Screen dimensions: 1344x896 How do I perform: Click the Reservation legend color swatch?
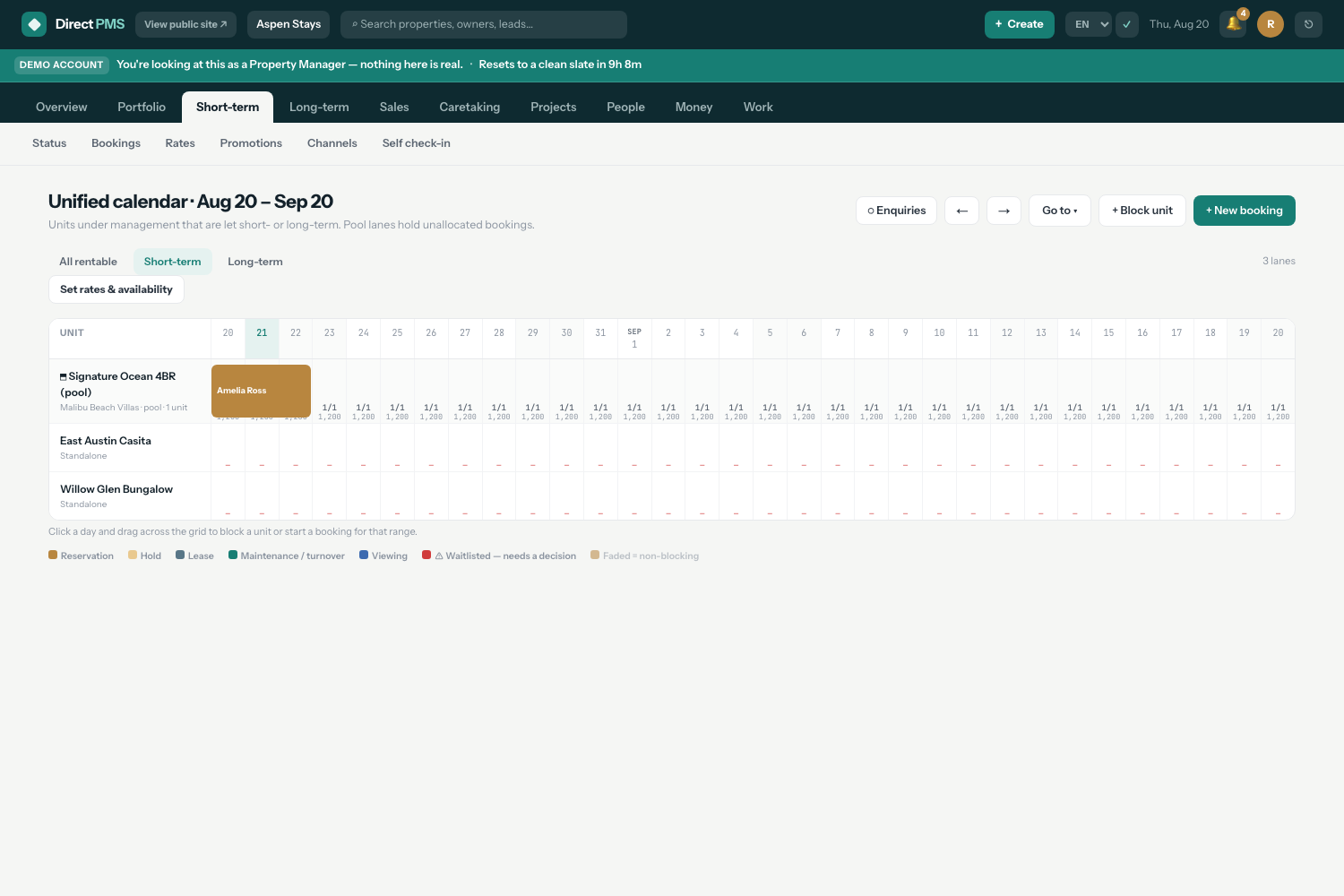(x=53, y=556)
